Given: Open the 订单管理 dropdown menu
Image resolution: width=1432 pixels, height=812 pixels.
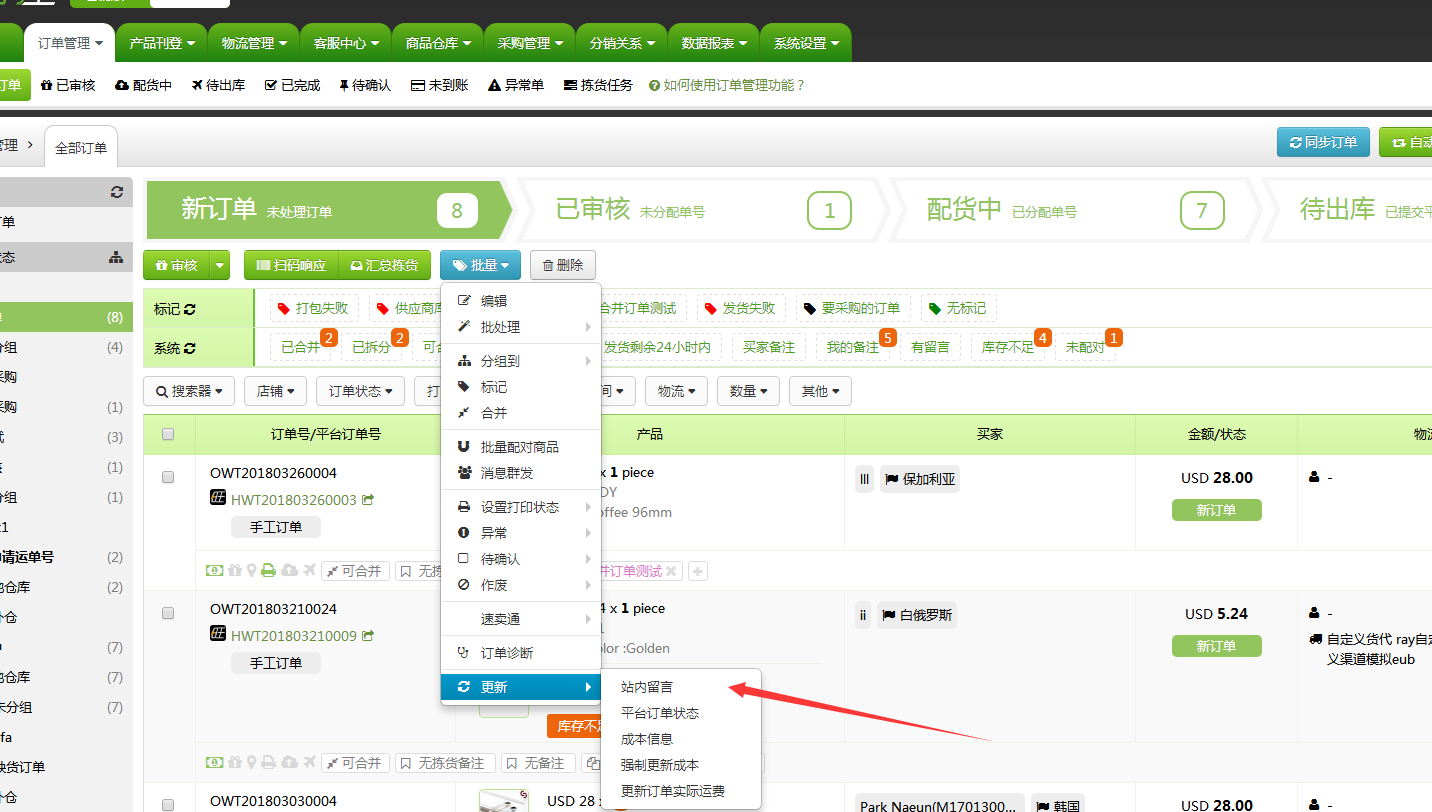Looking at the screenshot, I should pyautogui.click(x=70, y=43).
